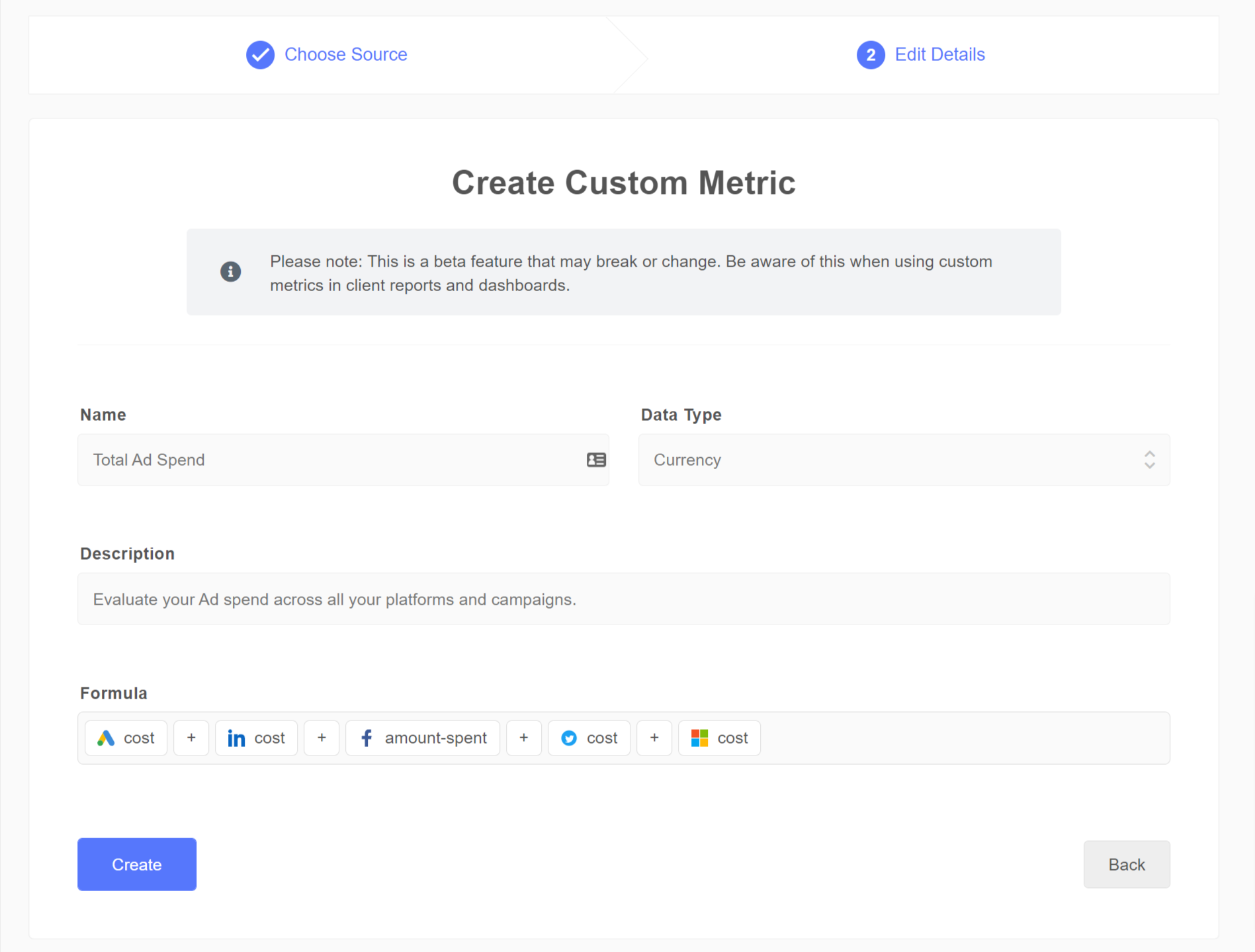Click the Create button
Image resolution: width=1255 pixels, height=952 pixels.
click(136, 864)
